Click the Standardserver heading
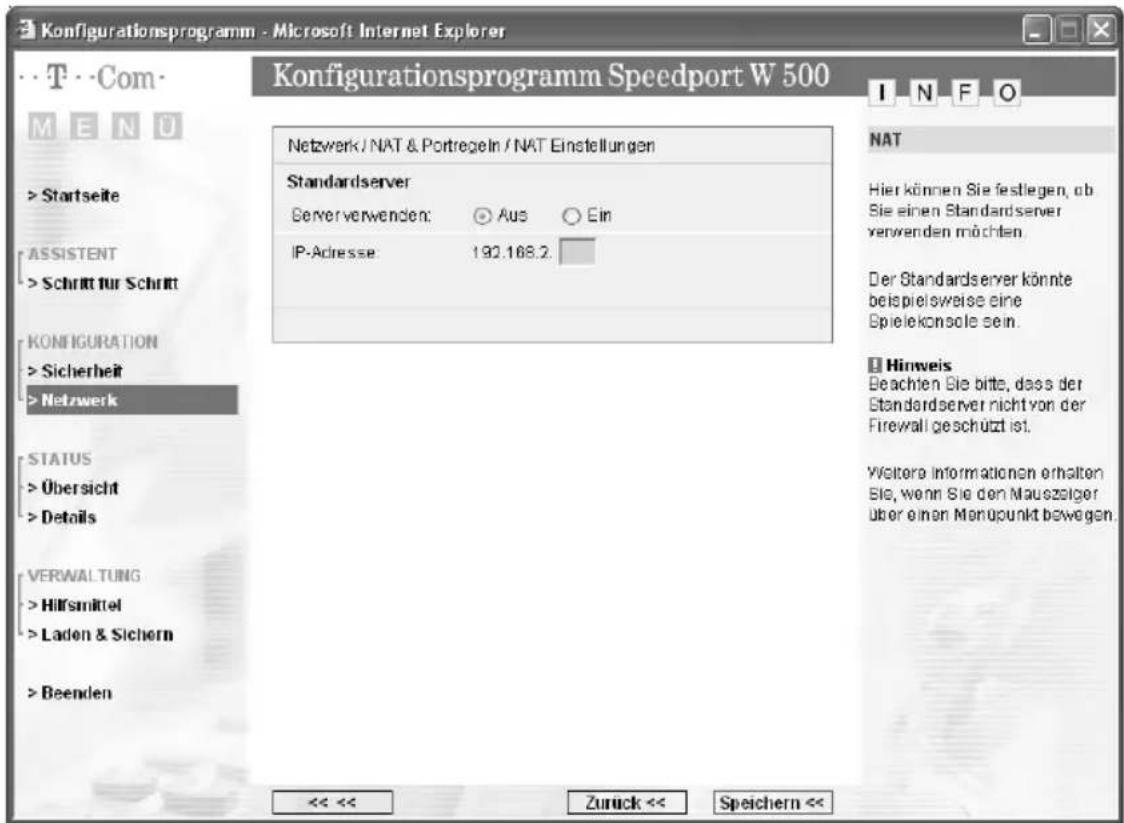This screenshot has height=823, width=1124. coord(348,182)
